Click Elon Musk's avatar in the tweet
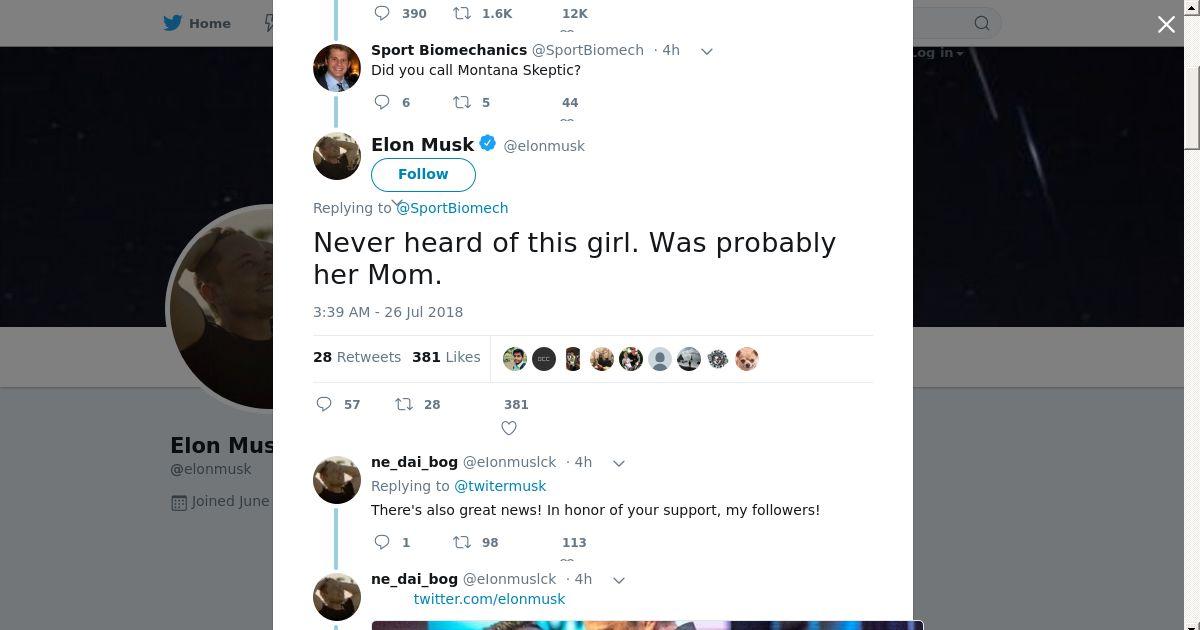Viewport: 1200px width, 630px height. [x=337, y=156]
